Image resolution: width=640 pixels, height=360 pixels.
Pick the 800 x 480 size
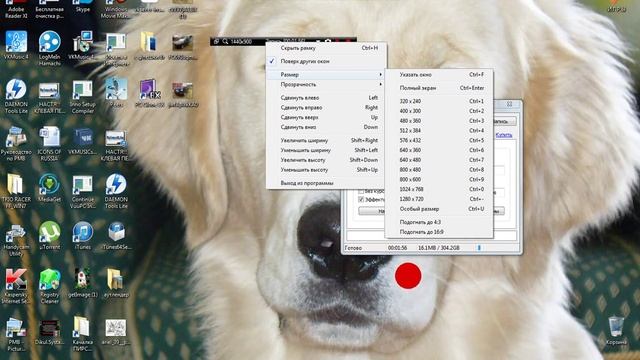(x=439, y=169)
